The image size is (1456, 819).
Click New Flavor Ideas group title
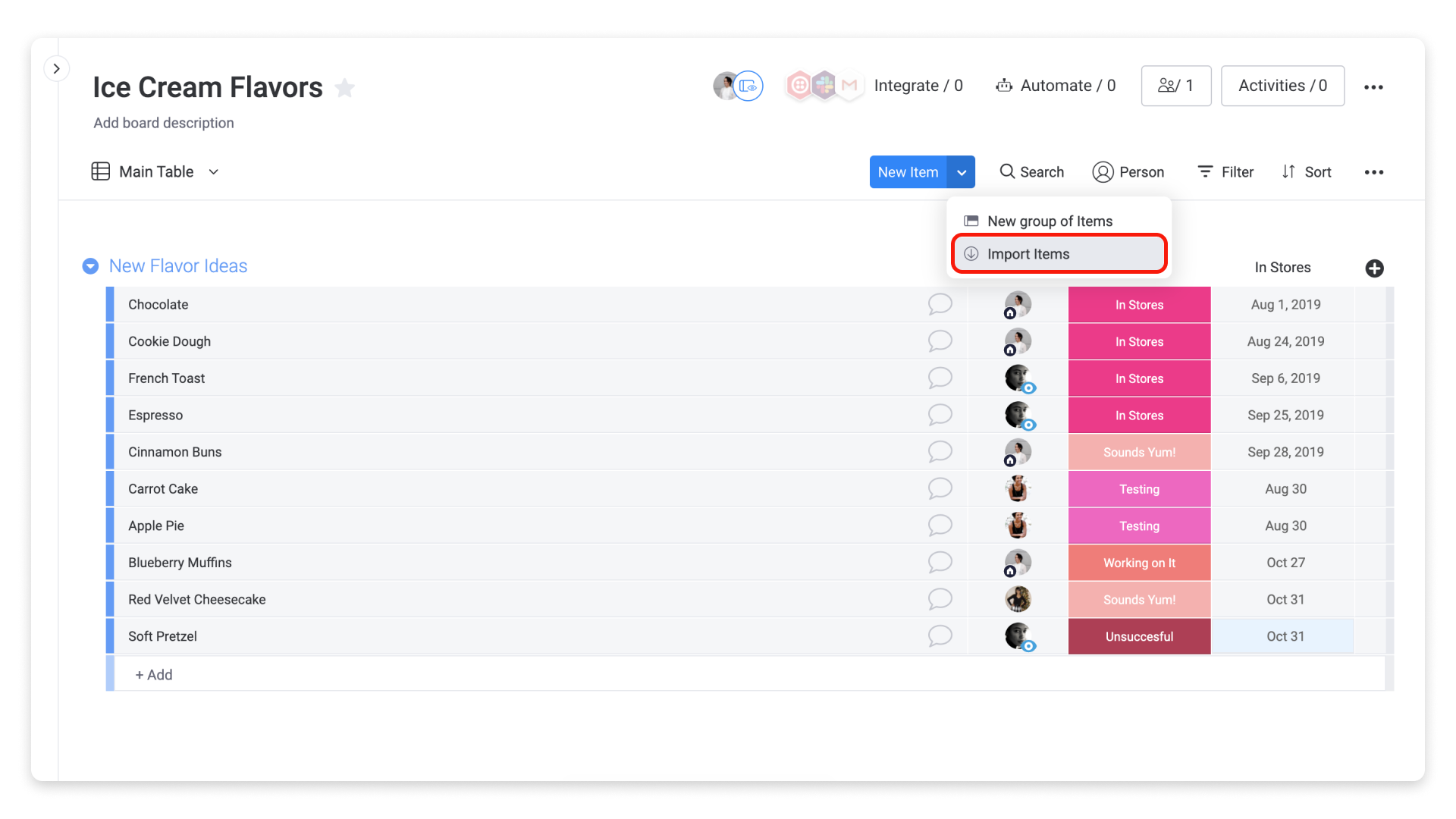click(178, 266)
